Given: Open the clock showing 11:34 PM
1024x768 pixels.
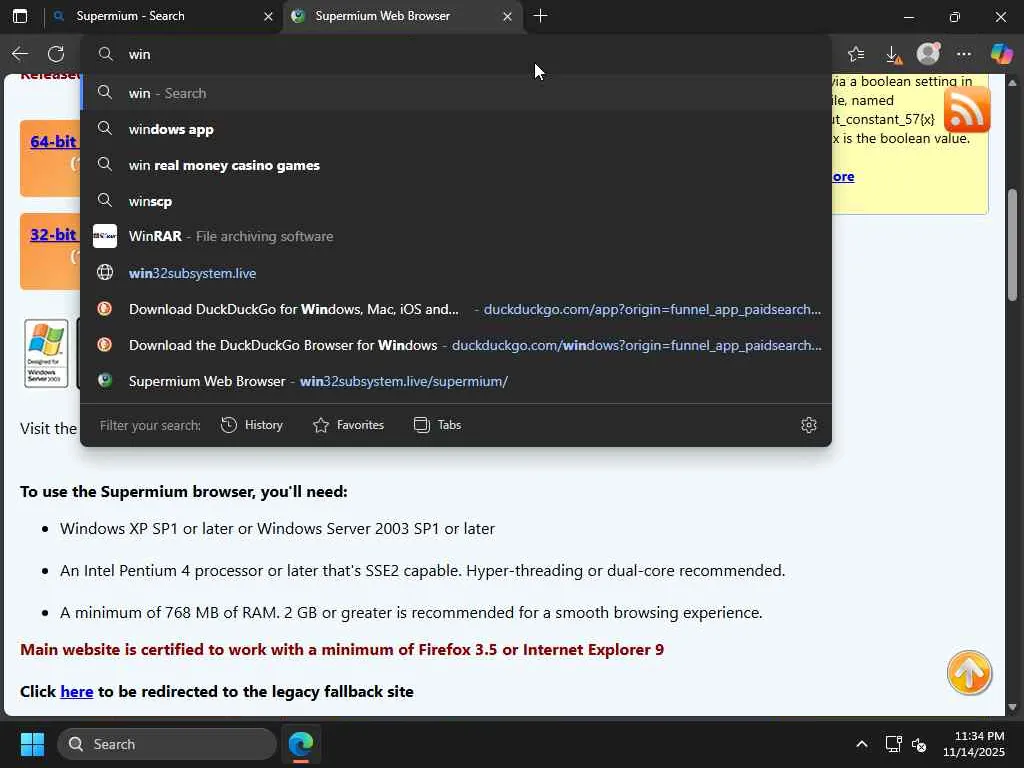Looking at the screenshot, I should [x=974, y=744].
